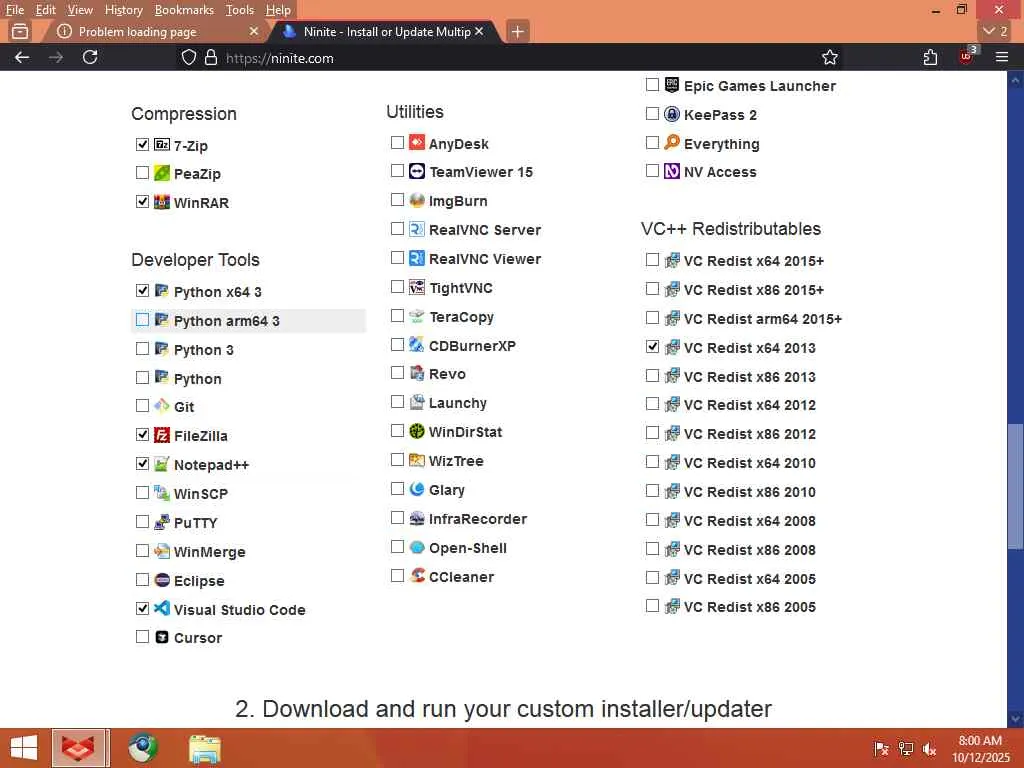This screenshot has width=1024, height=768.
Task: Click the Epic Games Launcher icon
Action: (x=671, y=85)
